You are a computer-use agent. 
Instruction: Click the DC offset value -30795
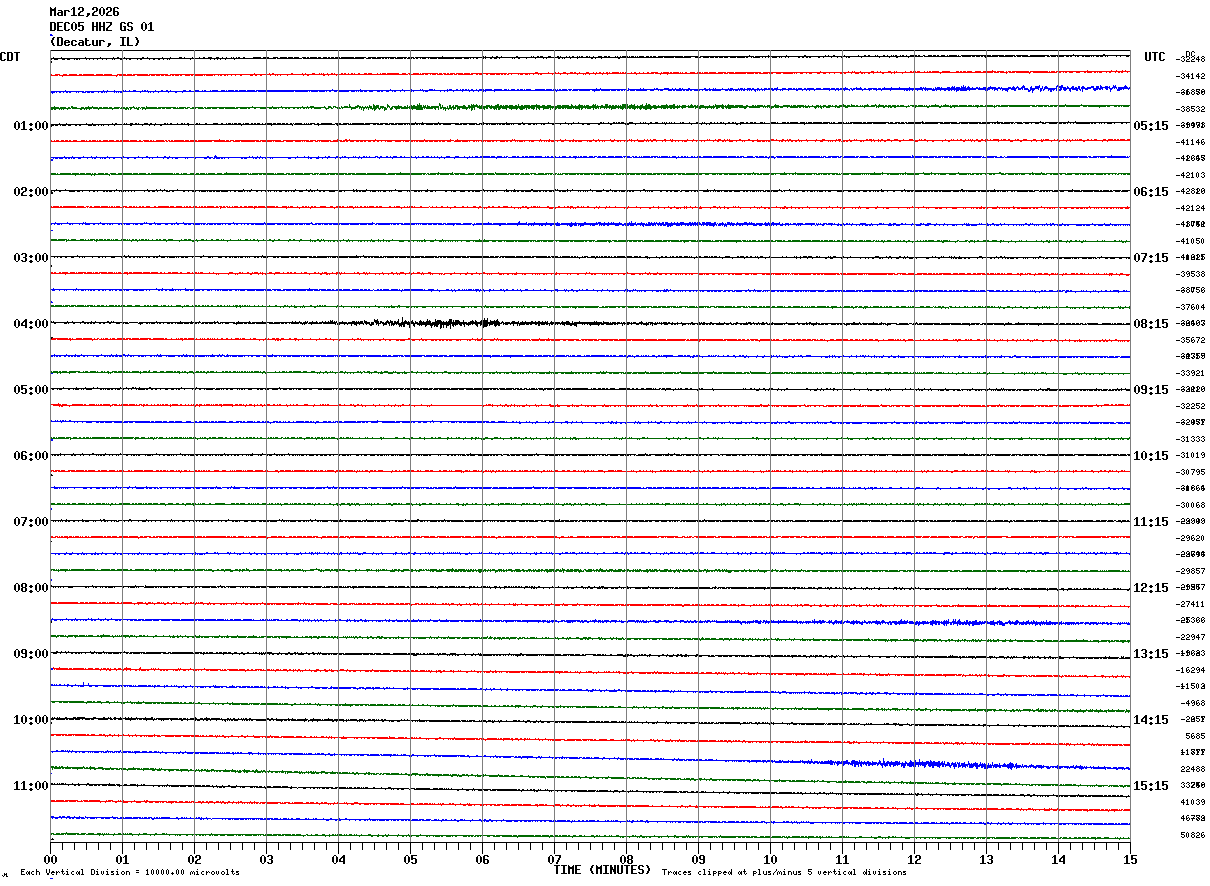point(1191,472)
